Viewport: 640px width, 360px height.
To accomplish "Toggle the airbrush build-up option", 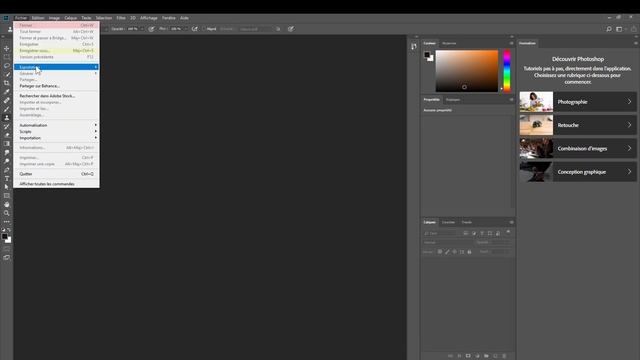I will point(195,29).
